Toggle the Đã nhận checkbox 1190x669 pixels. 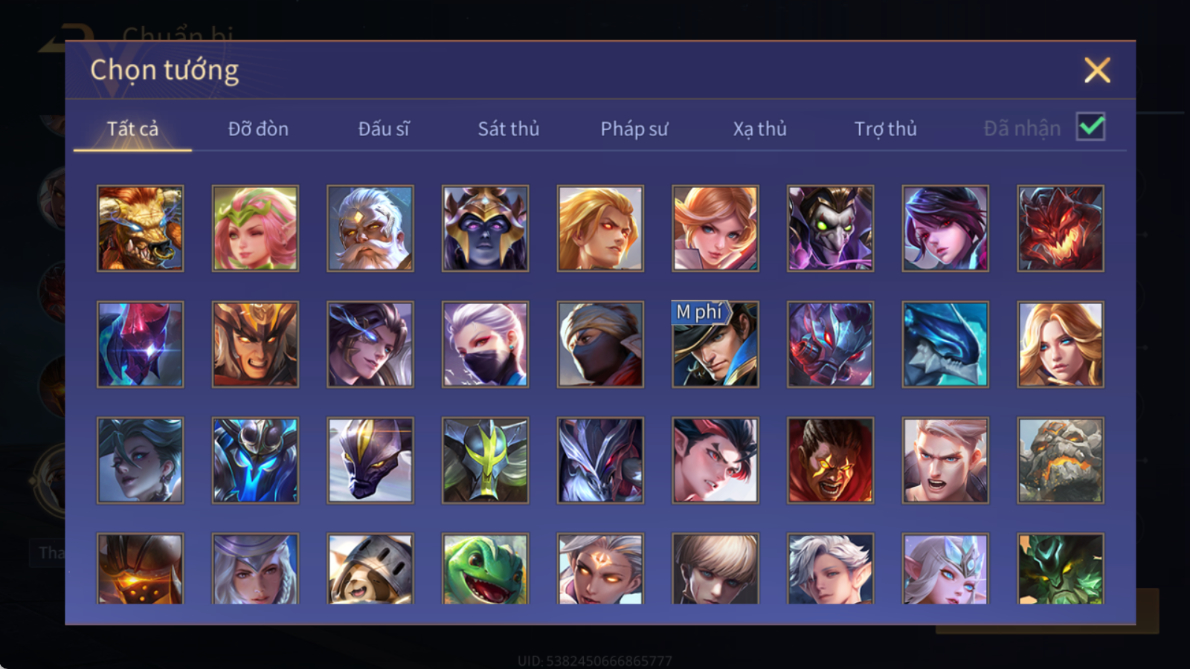1091,127
